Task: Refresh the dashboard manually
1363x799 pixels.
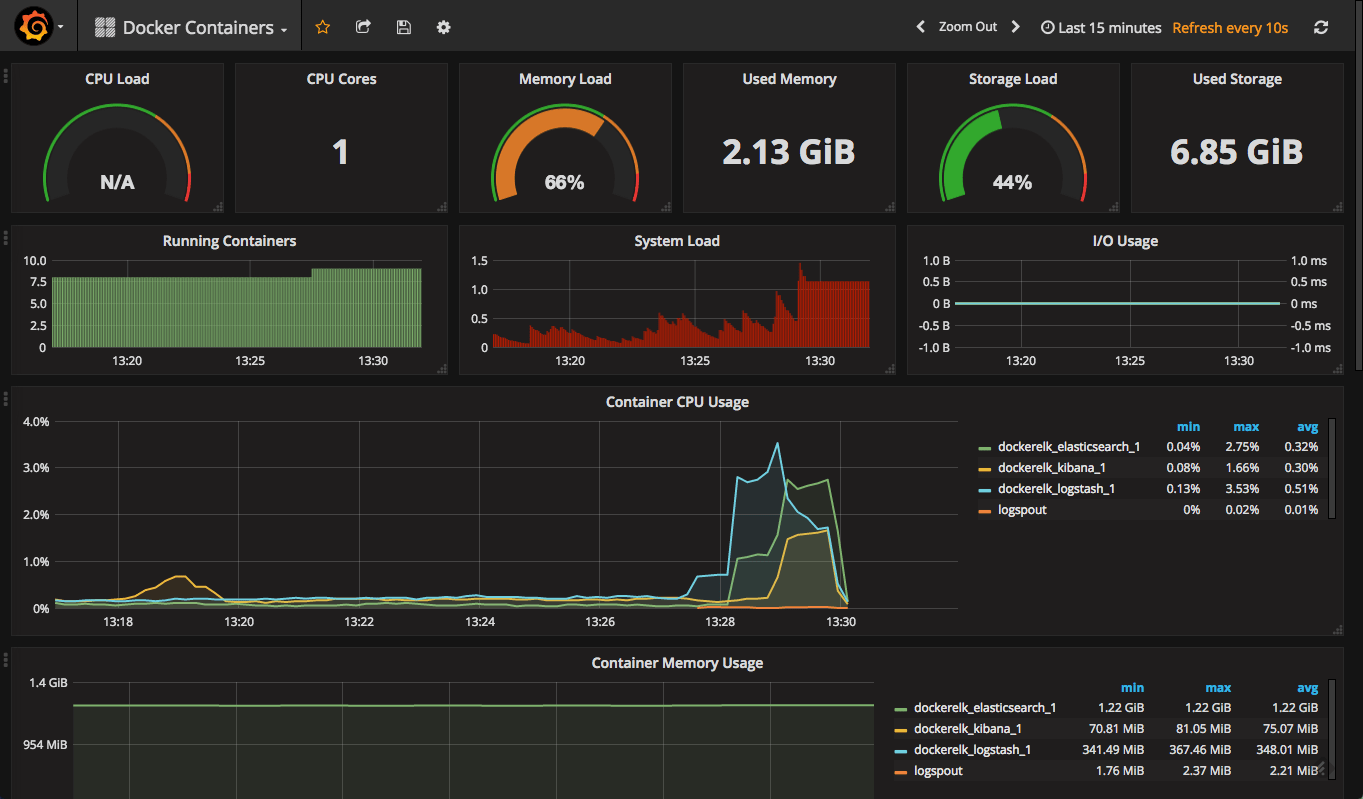Action: 1320,27
